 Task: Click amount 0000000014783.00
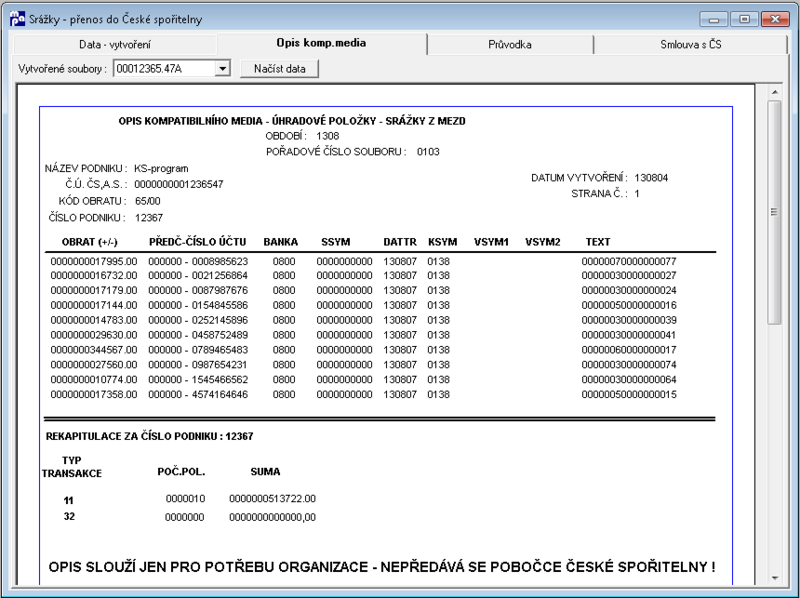tap(94, 320)
